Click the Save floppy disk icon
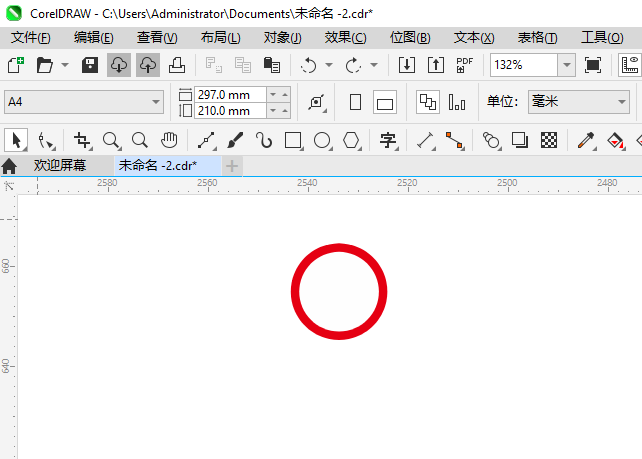Screen dimensions: 642x459 (90, 65)
